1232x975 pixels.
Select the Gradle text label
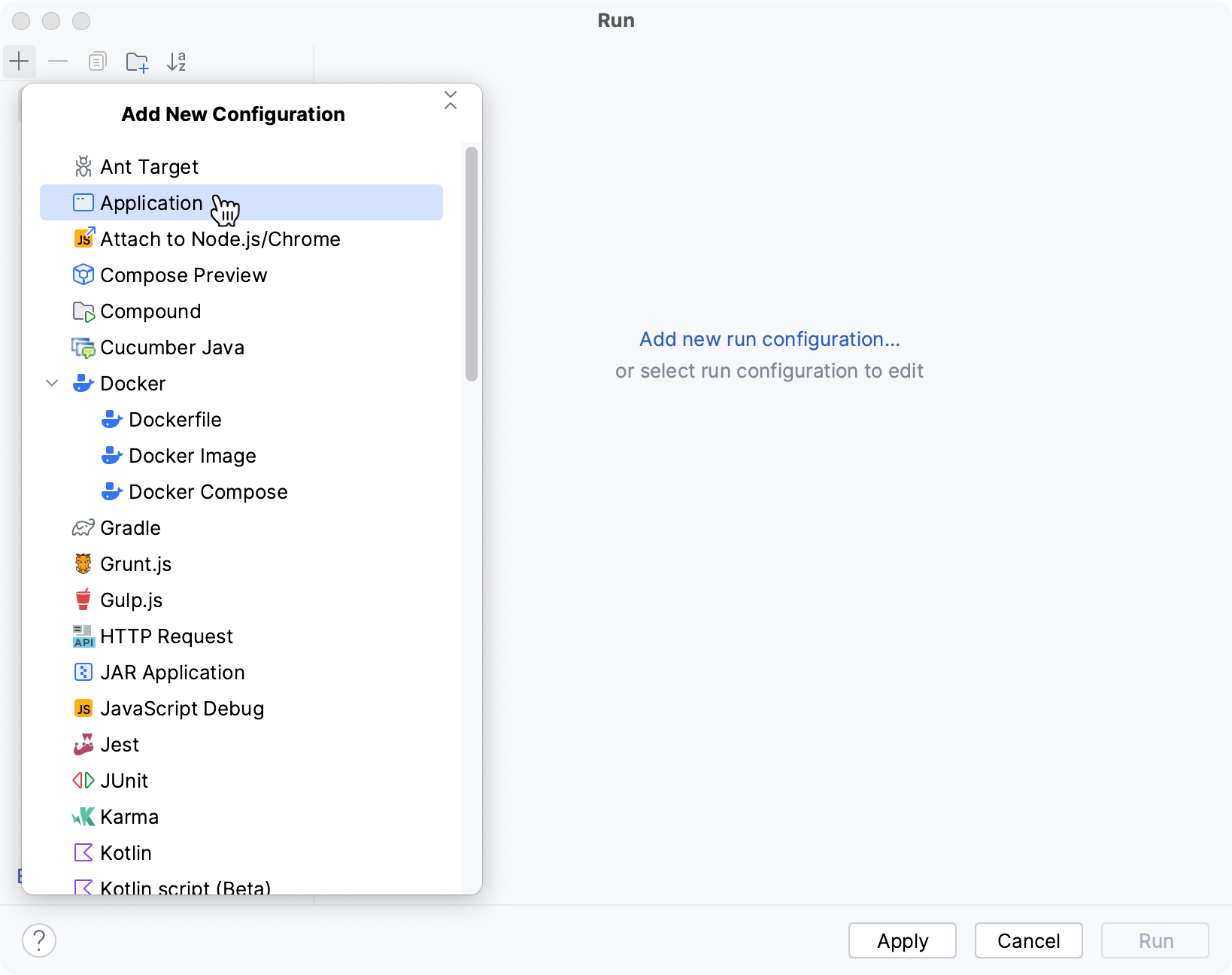click(x=131, y=528)
